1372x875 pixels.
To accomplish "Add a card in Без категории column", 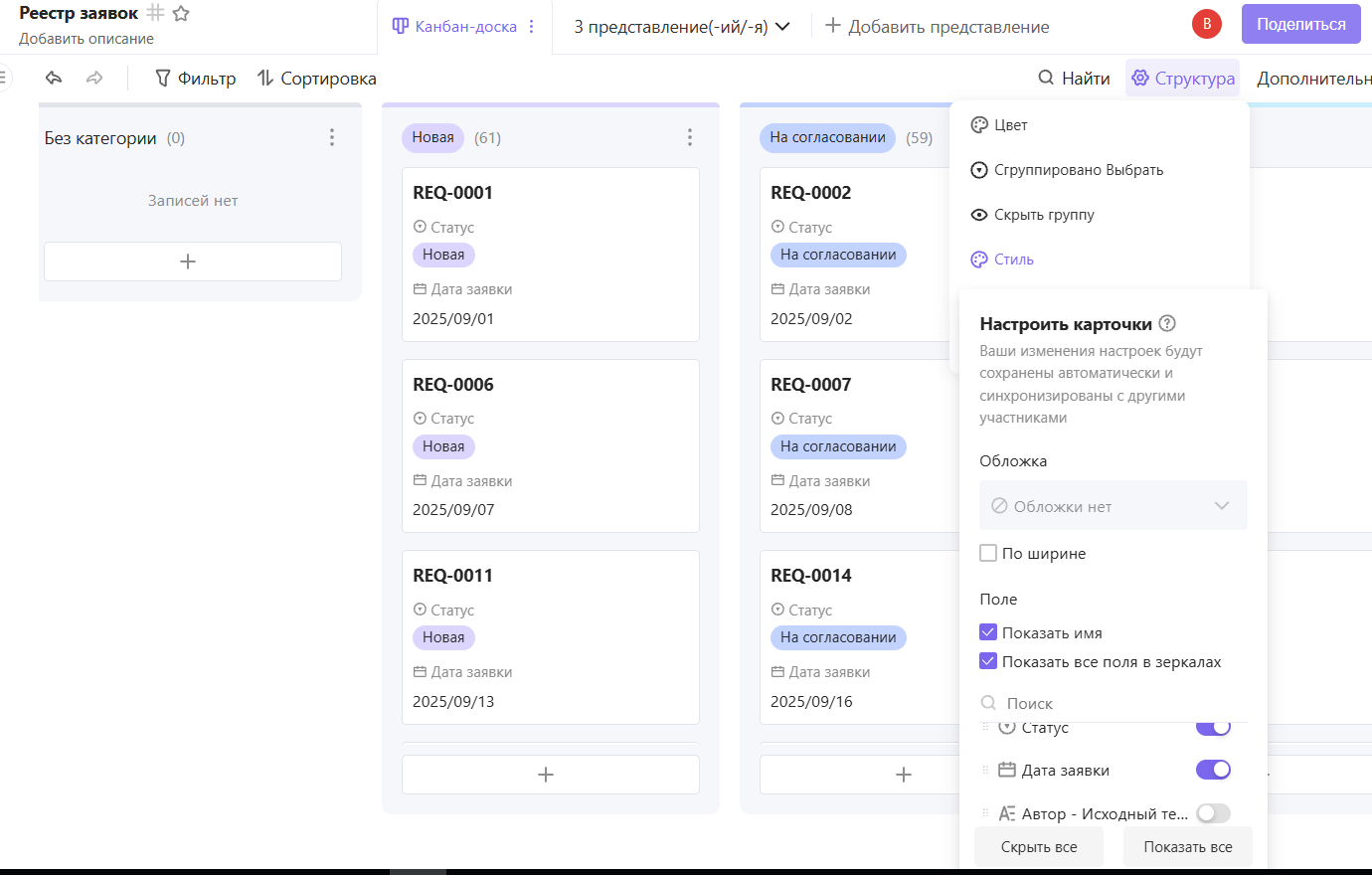I will tap(193, 262).
